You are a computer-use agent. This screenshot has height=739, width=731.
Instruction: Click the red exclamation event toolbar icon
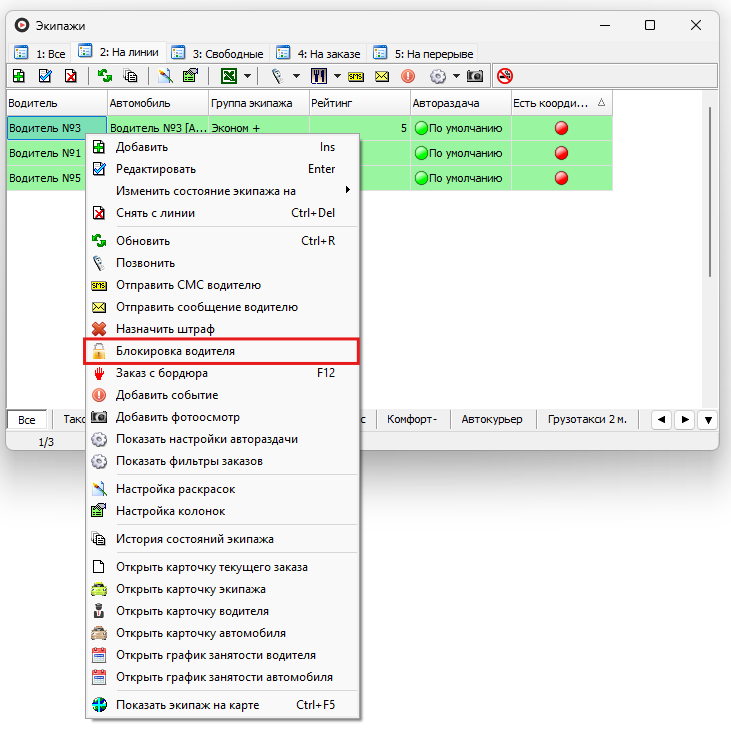(408, 76)
